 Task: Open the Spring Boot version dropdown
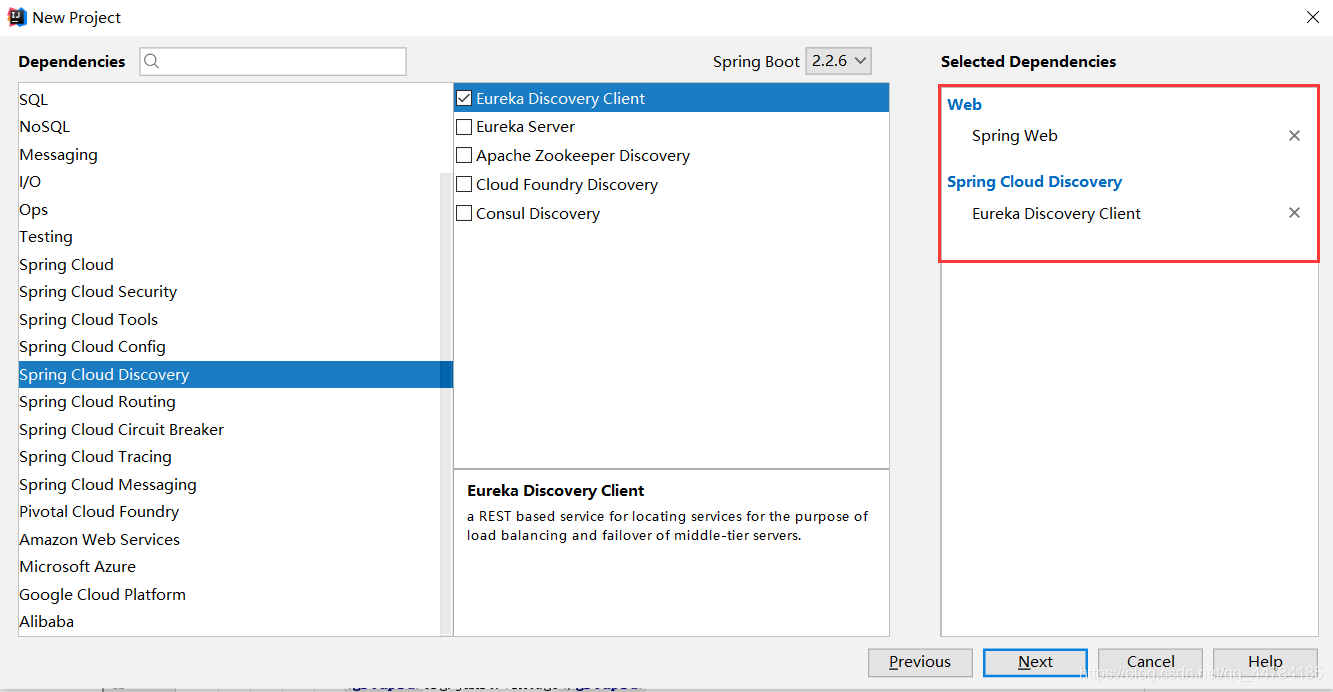[x=839, y=61]
